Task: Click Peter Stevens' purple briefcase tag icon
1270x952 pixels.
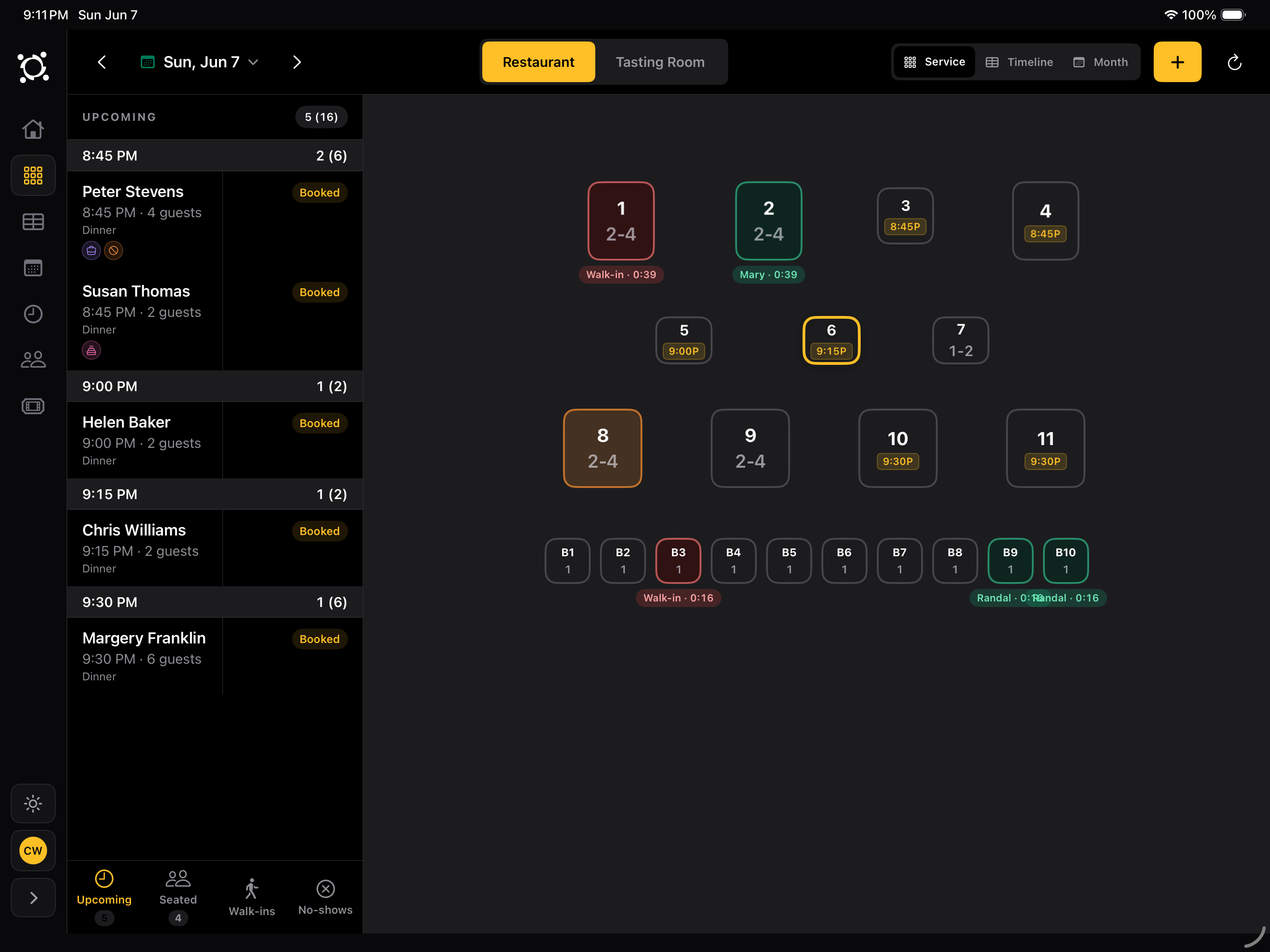Action: pos(91,250)
